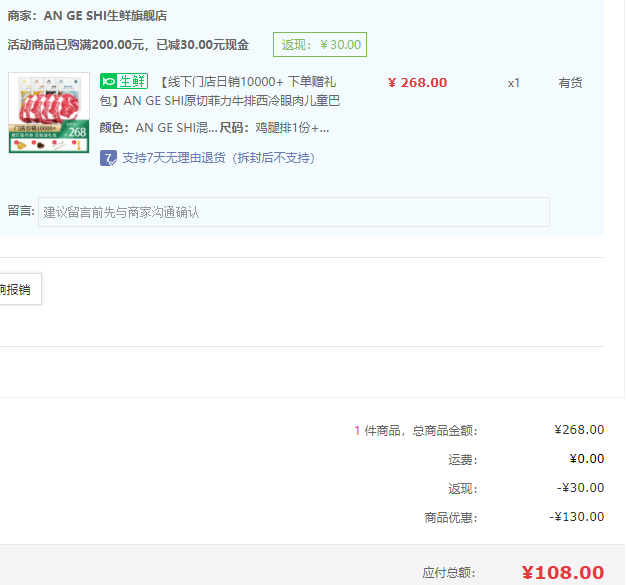Open the product title link AN GE SHI原切菲力牛排

click(x=220, y=91)
